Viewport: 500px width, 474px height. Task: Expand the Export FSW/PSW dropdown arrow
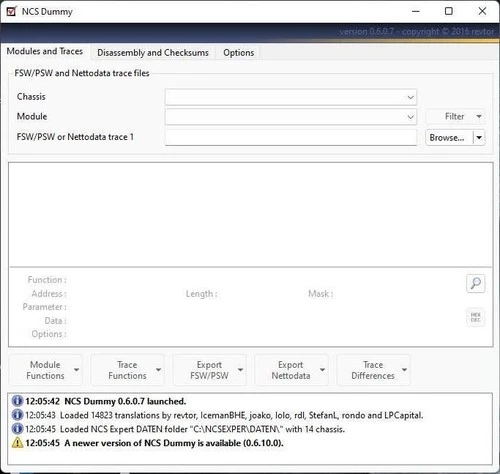click(x=240, y=370)
